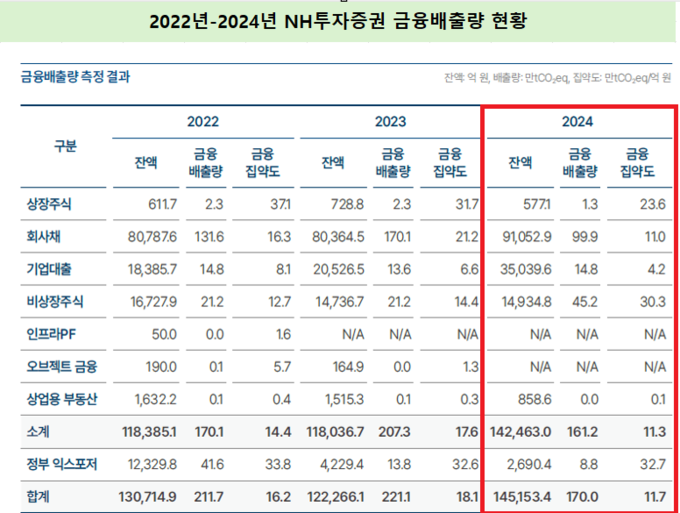Select the heading '금융배출량 측정 결과'
Screen dimensions: 680x513
[75, 77]
